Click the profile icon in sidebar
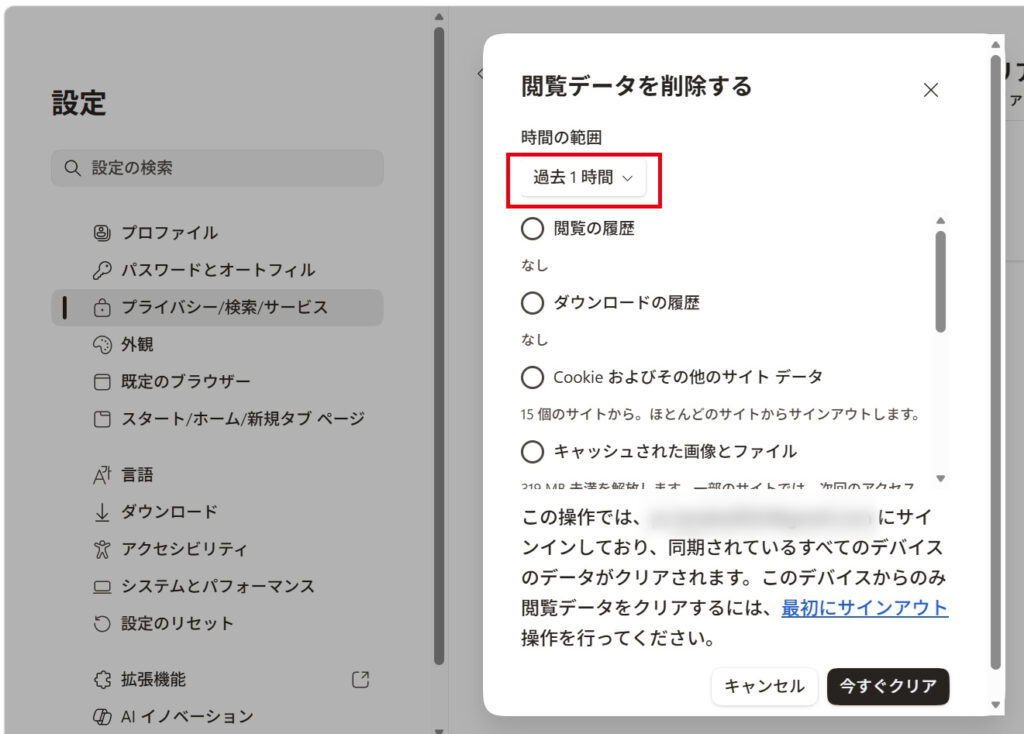The width and height of the screenshot is (1024, 734). coord(101,233)
